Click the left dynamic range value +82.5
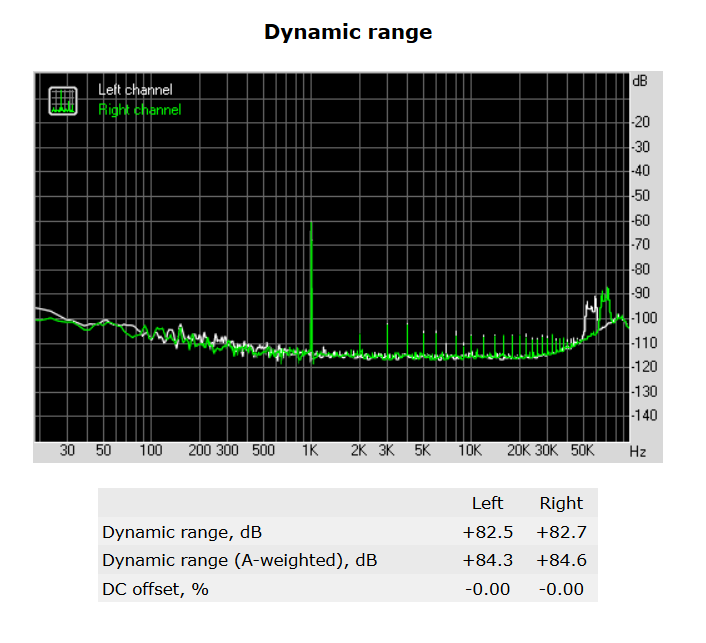The height and width of the screenshot is (643, 706). click(x=488, y=532)
